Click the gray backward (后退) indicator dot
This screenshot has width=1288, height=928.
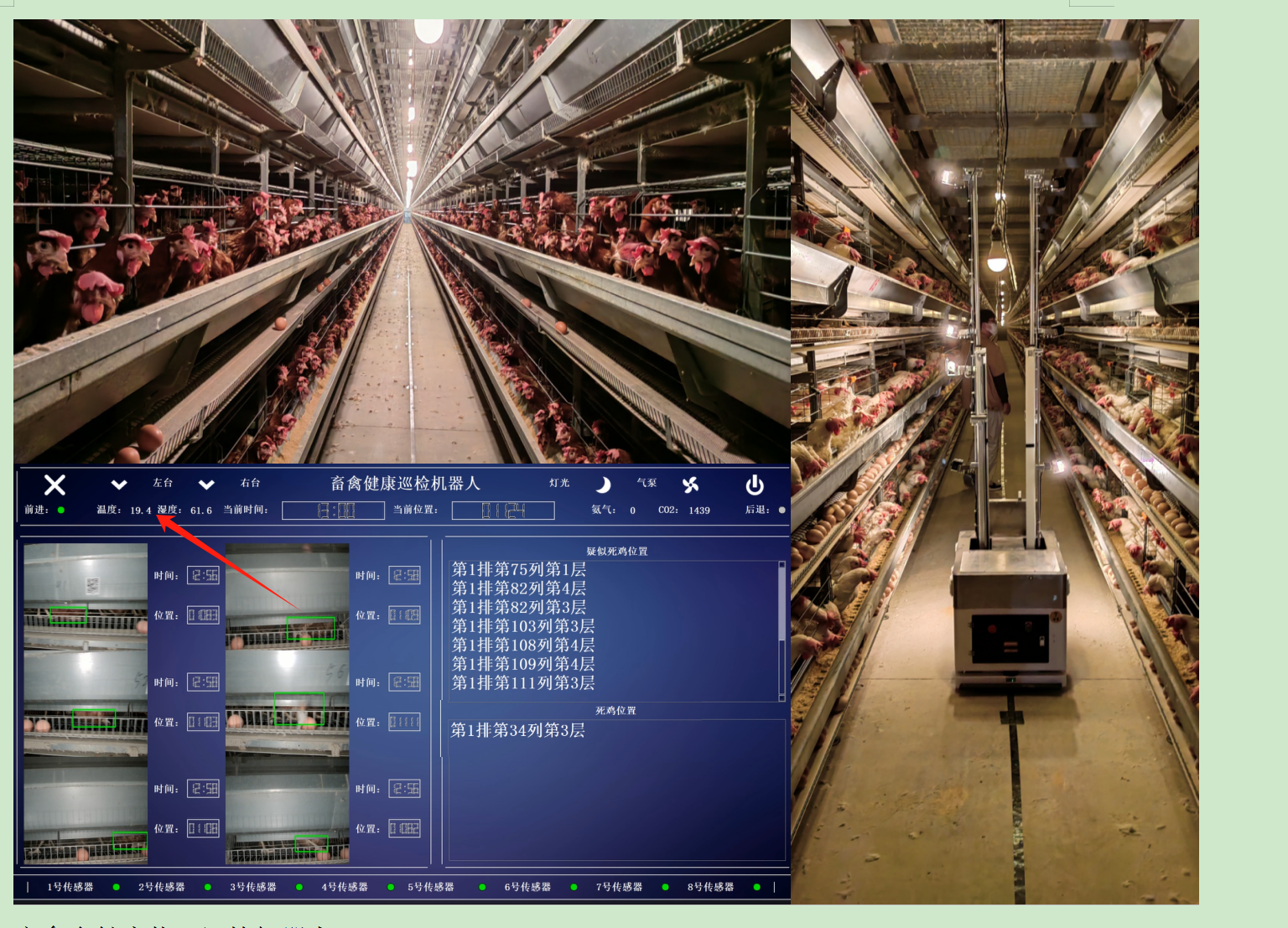[x=782, y=510]
